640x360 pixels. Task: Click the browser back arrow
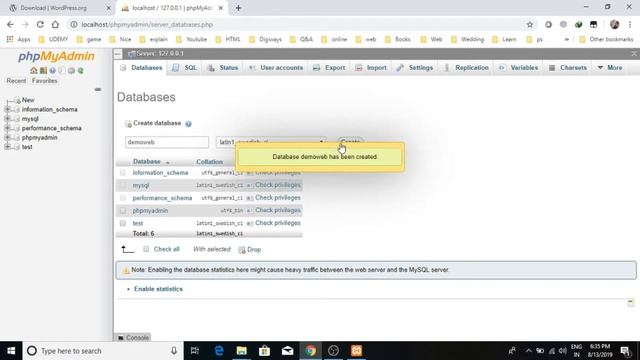[x=10, y=24]
